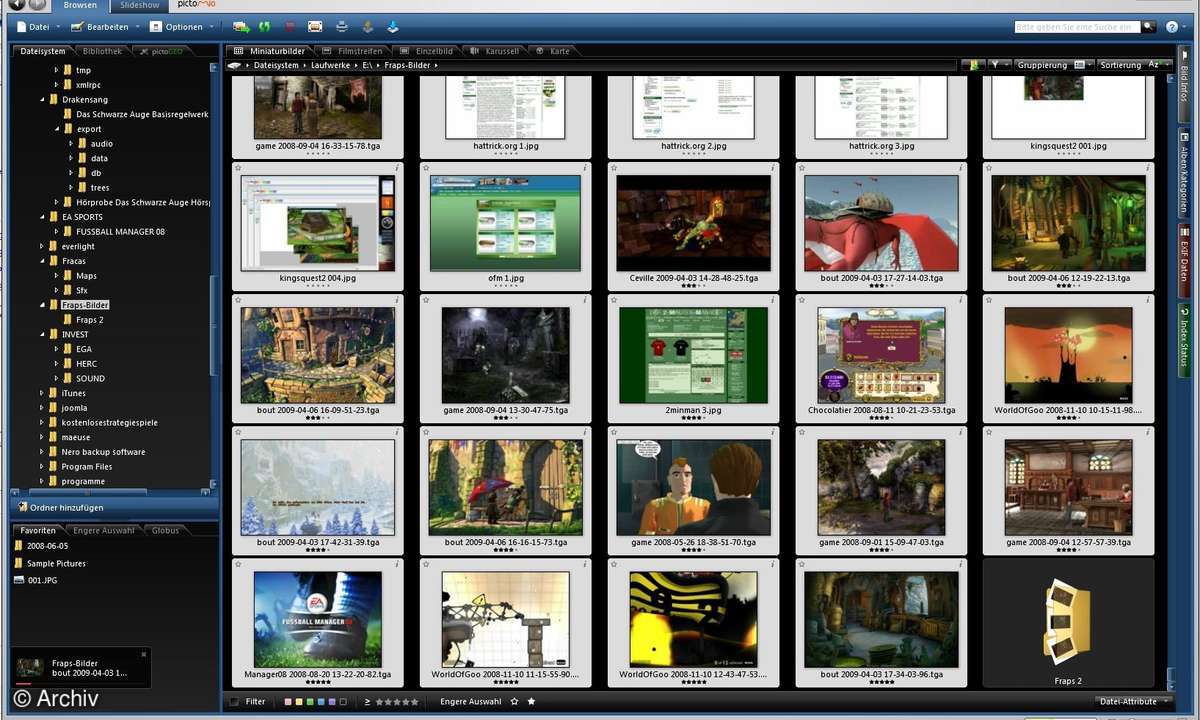Star-mark Ceville 2009-04-03 thumbnail

(615, 168)
